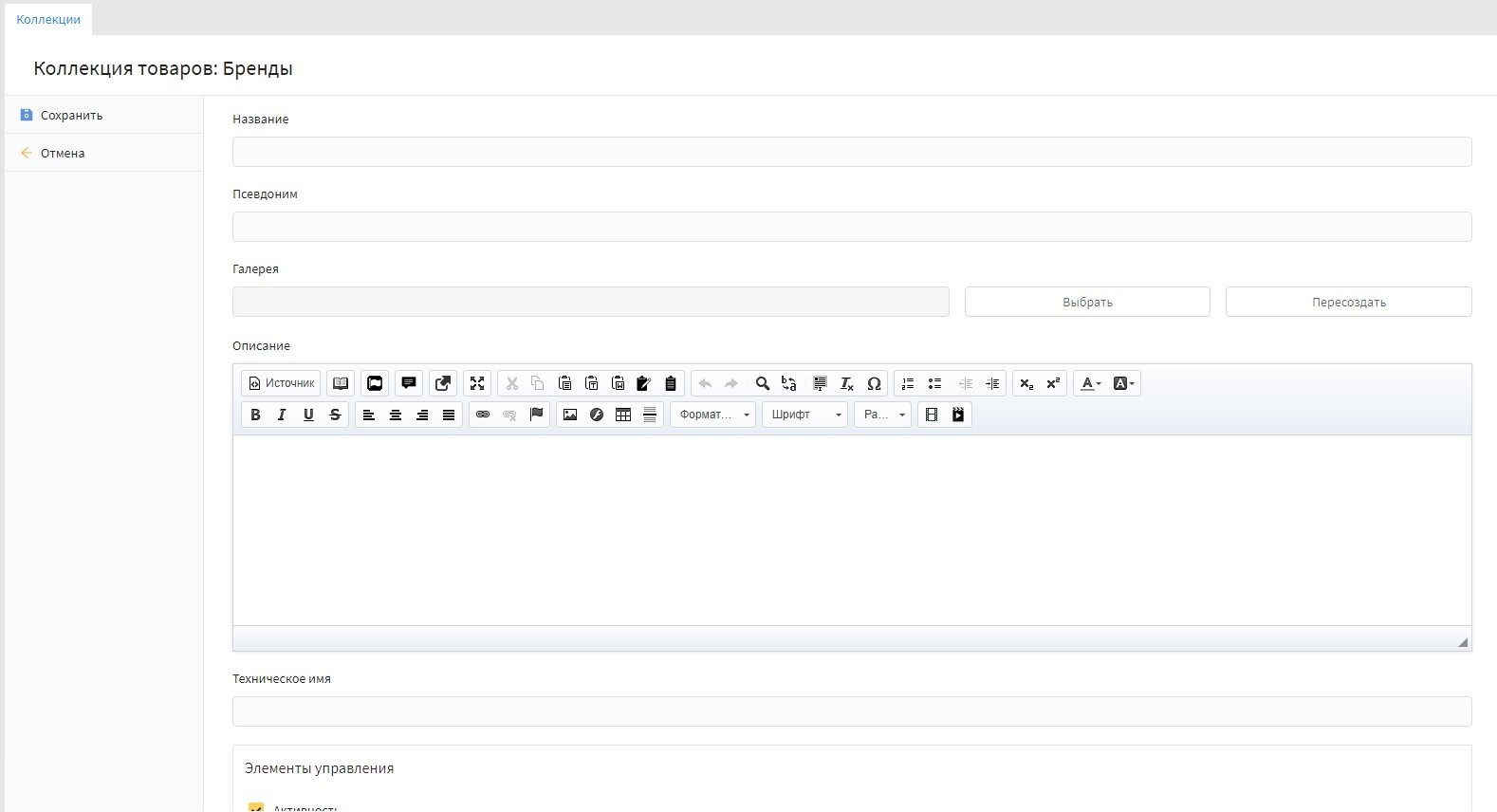Image resolution: width=1497 pixels, height=812 pixels.
Task: Insert a table into description
Action: [623, 415]
